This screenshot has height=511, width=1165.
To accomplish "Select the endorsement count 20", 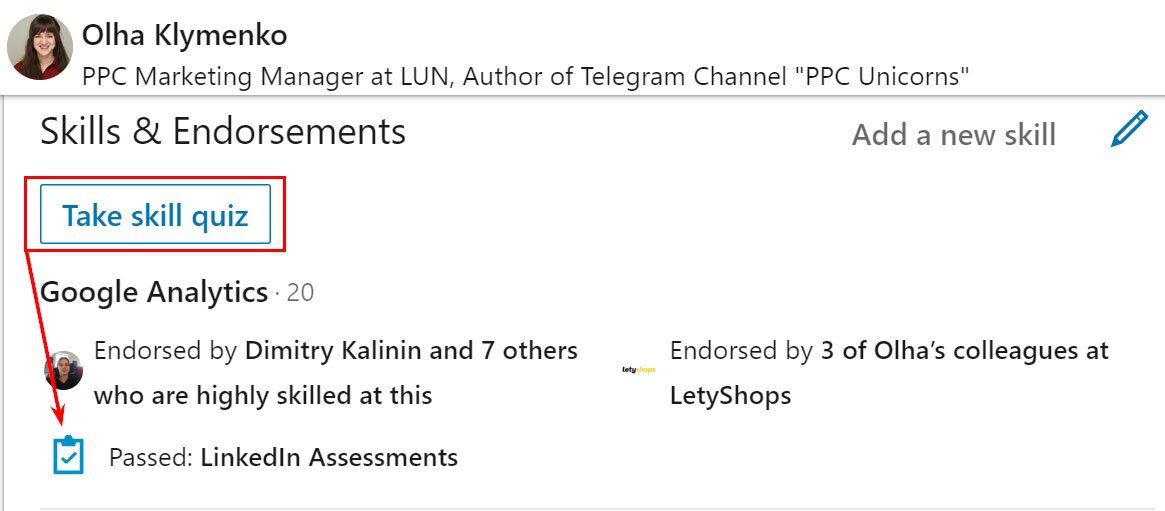I will [x=300, y=293].
